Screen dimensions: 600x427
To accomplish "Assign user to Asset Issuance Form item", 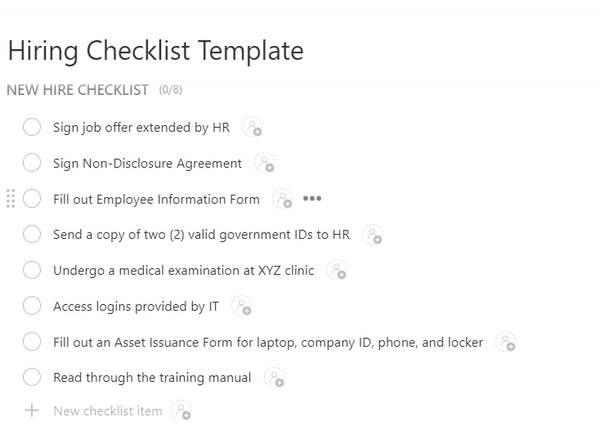I will pyautogui.click(x=506, y=343).
